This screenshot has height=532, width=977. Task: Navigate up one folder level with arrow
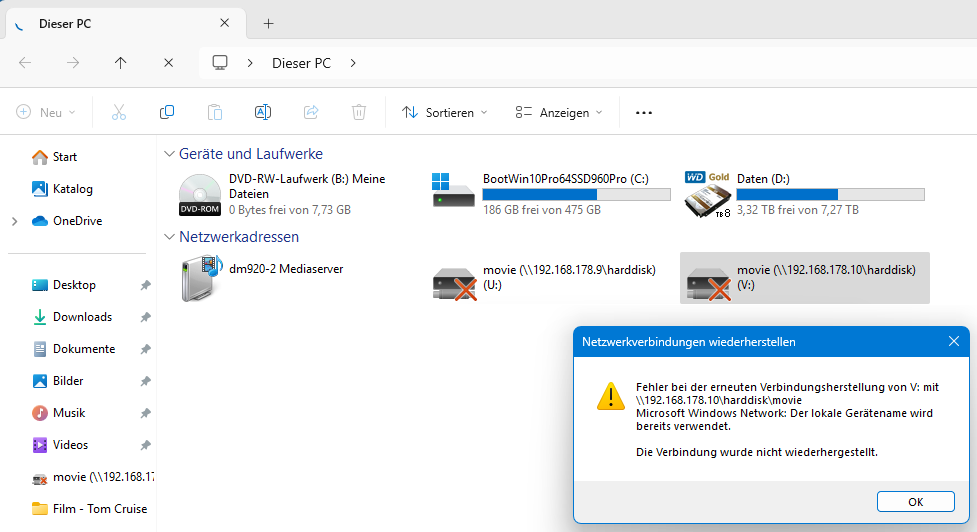[121, 62]
